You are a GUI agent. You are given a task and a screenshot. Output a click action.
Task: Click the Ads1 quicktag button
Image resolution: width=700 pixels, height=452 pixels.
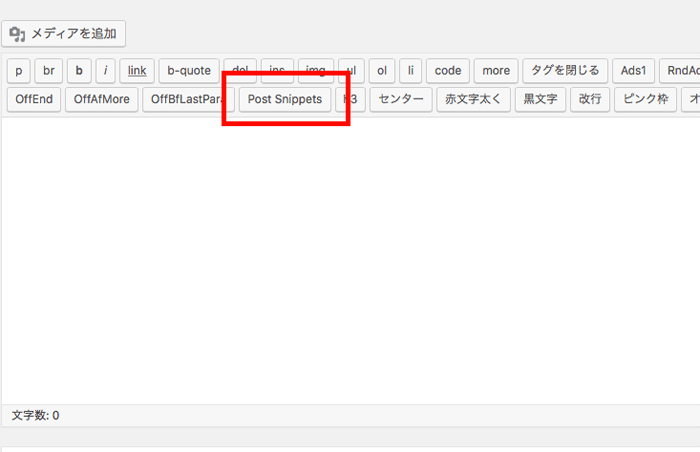[633, 71]
